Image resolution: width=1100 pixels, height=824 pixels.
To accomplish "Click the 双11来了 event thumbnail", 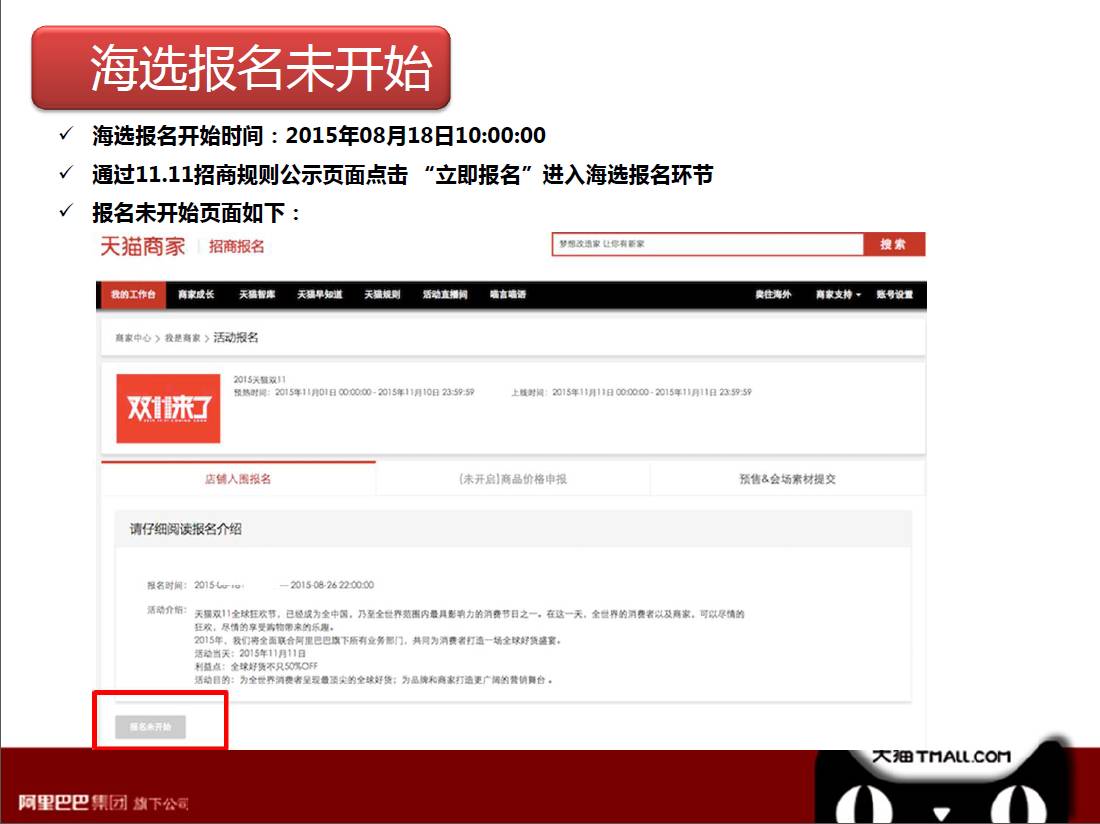I will [x=168, y=408].
